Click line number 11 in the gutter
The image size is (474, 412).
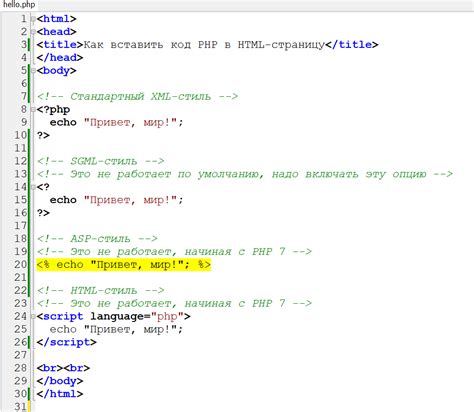(x=20, y=148)
